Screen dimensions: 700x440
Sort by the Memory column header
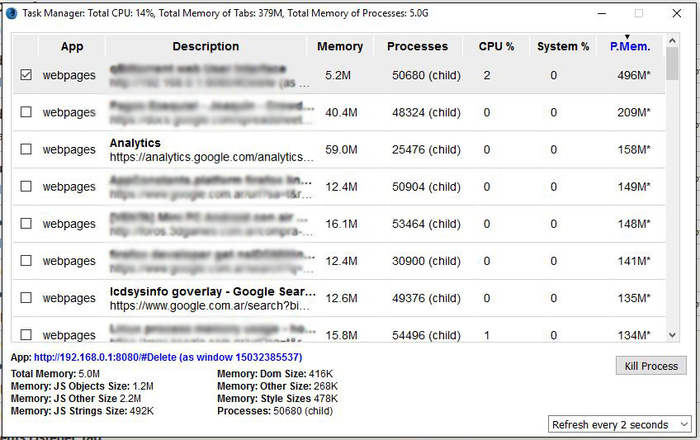[x=340, y=46]
